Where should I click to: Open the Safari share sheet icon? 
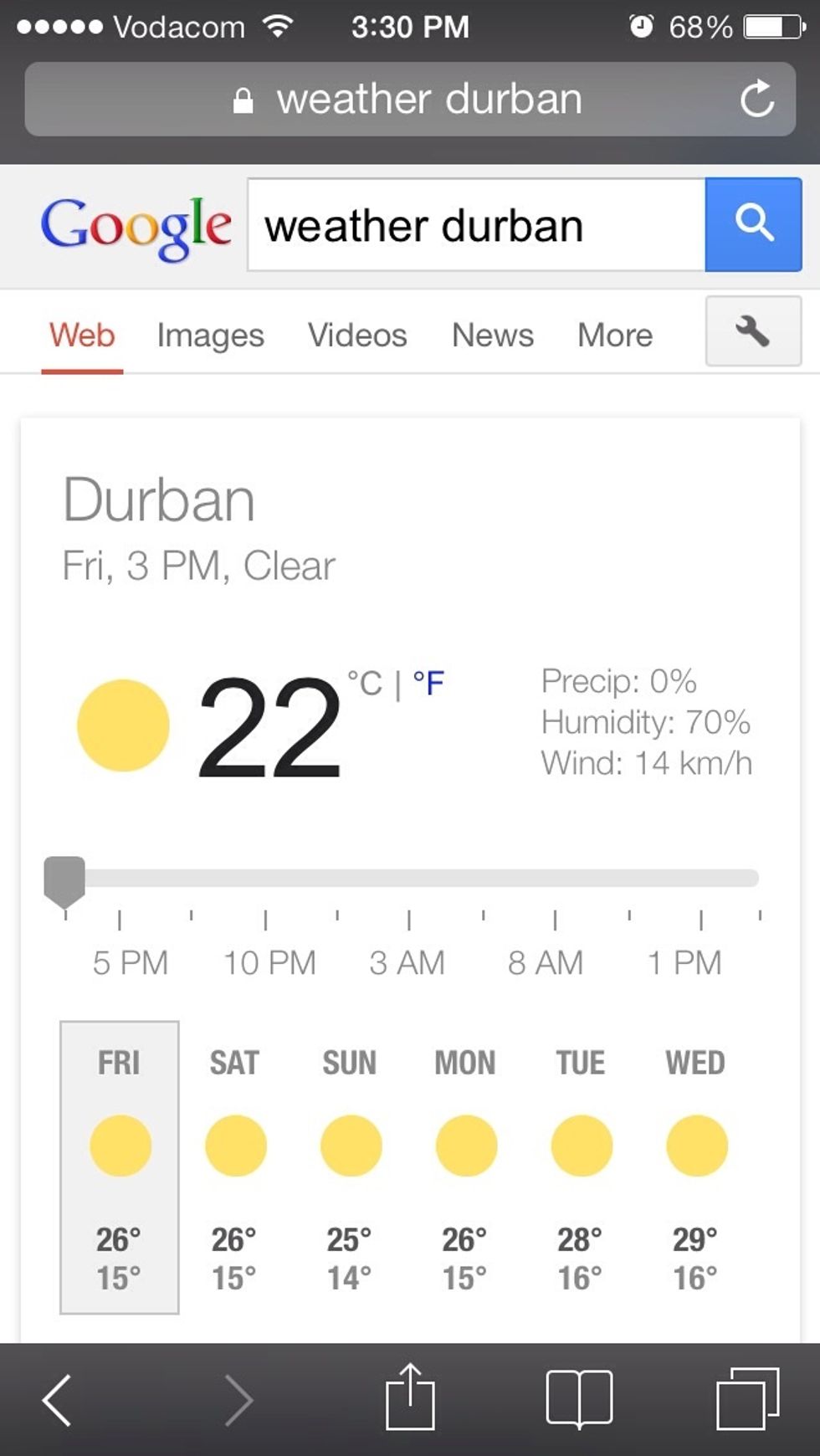tap(410, 1397)
